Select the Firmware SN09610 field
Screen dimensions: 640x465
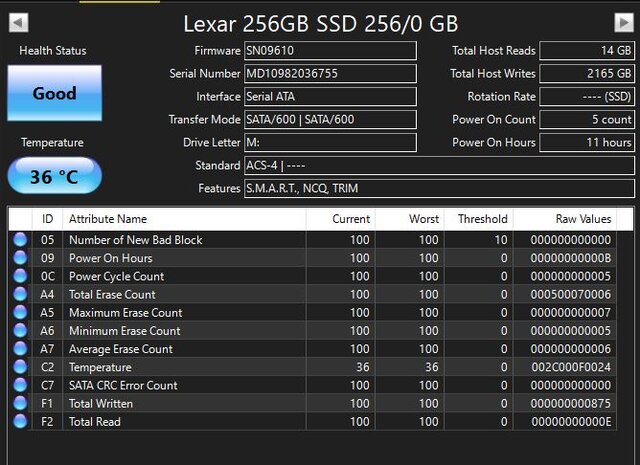330,51
